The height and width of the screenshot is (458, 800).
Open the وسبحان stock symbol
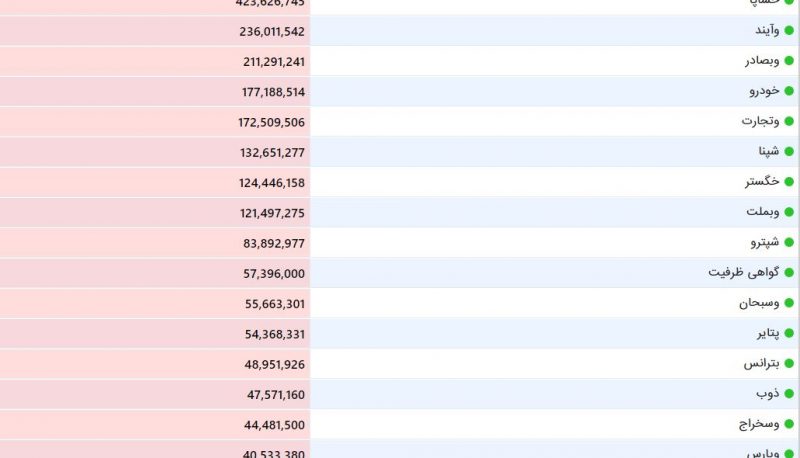(x=759, y=303)
